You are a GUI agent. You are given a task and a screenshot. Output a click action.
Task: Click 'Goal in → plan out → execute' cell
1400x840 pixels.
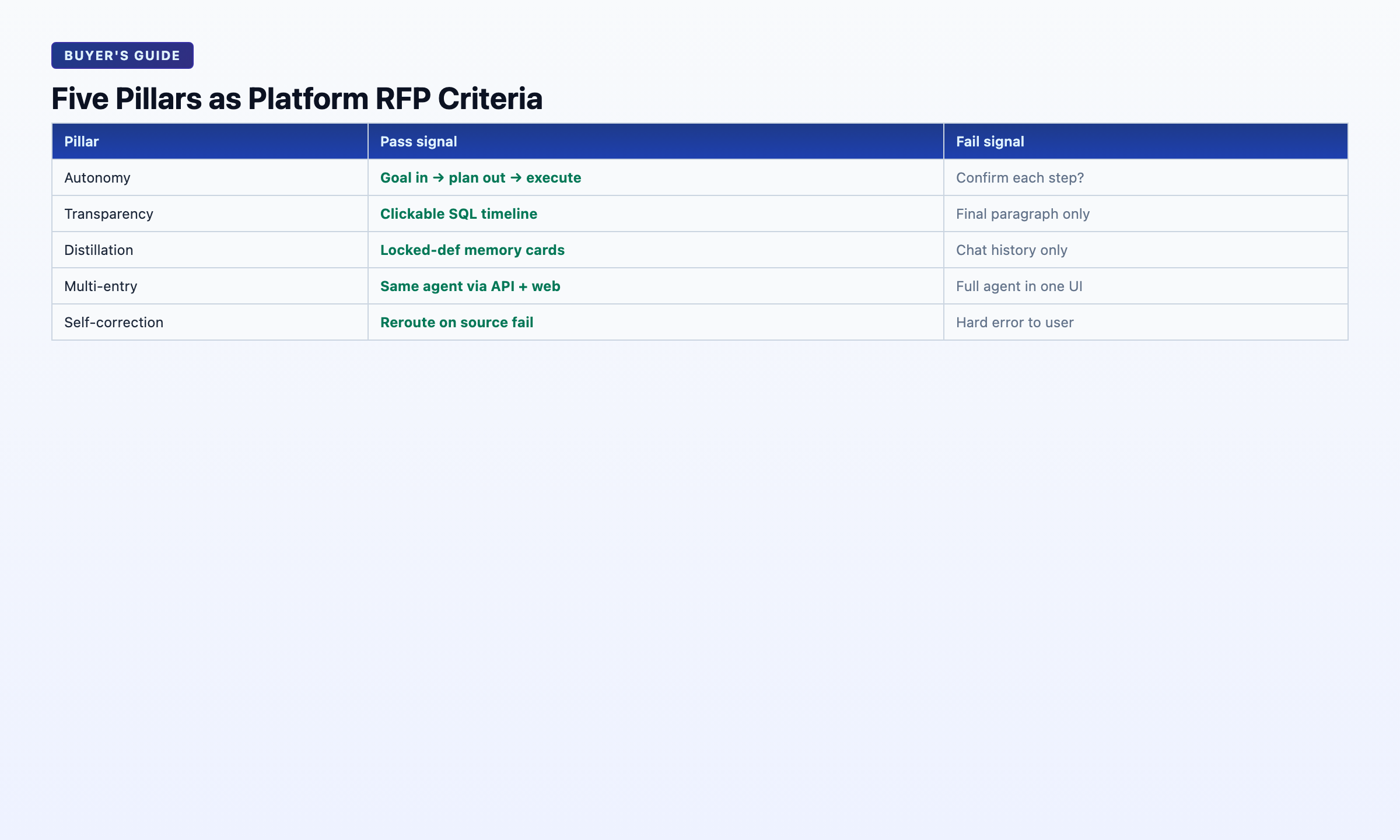tap(656, 177)
